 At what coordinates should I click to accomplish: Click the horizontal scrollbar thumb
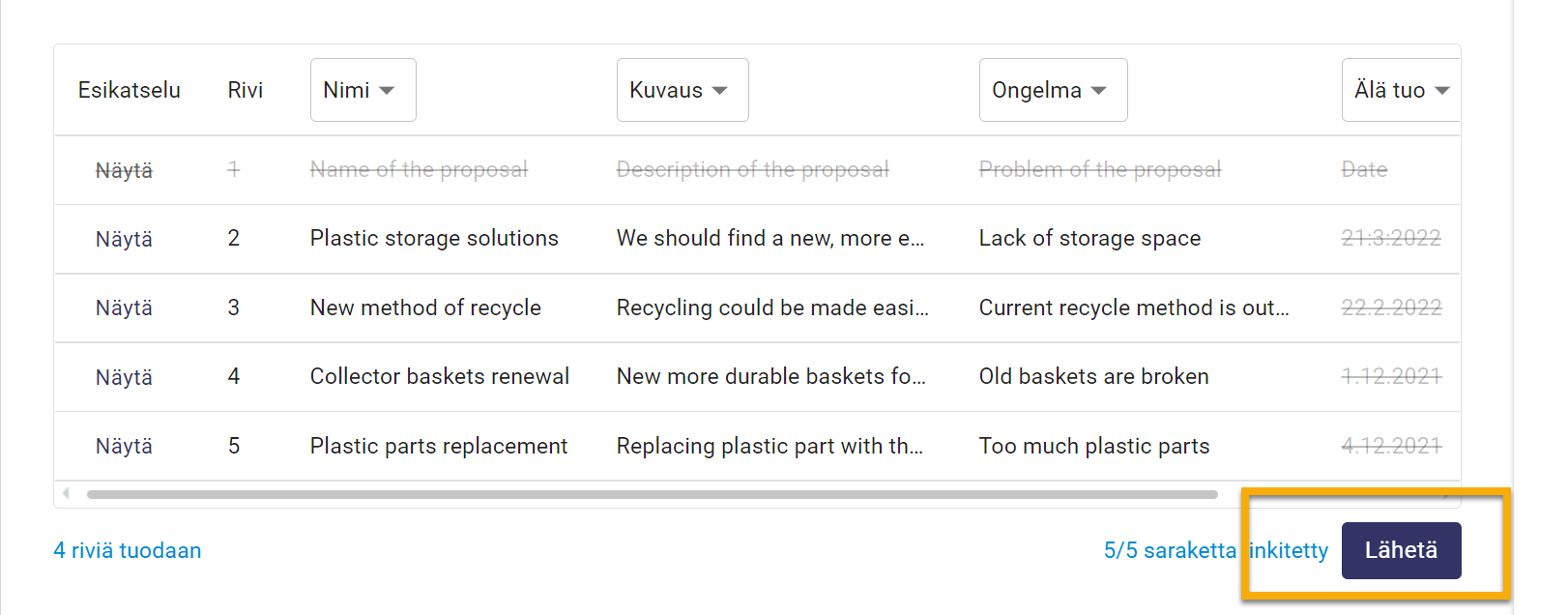[x=652, y=494]
